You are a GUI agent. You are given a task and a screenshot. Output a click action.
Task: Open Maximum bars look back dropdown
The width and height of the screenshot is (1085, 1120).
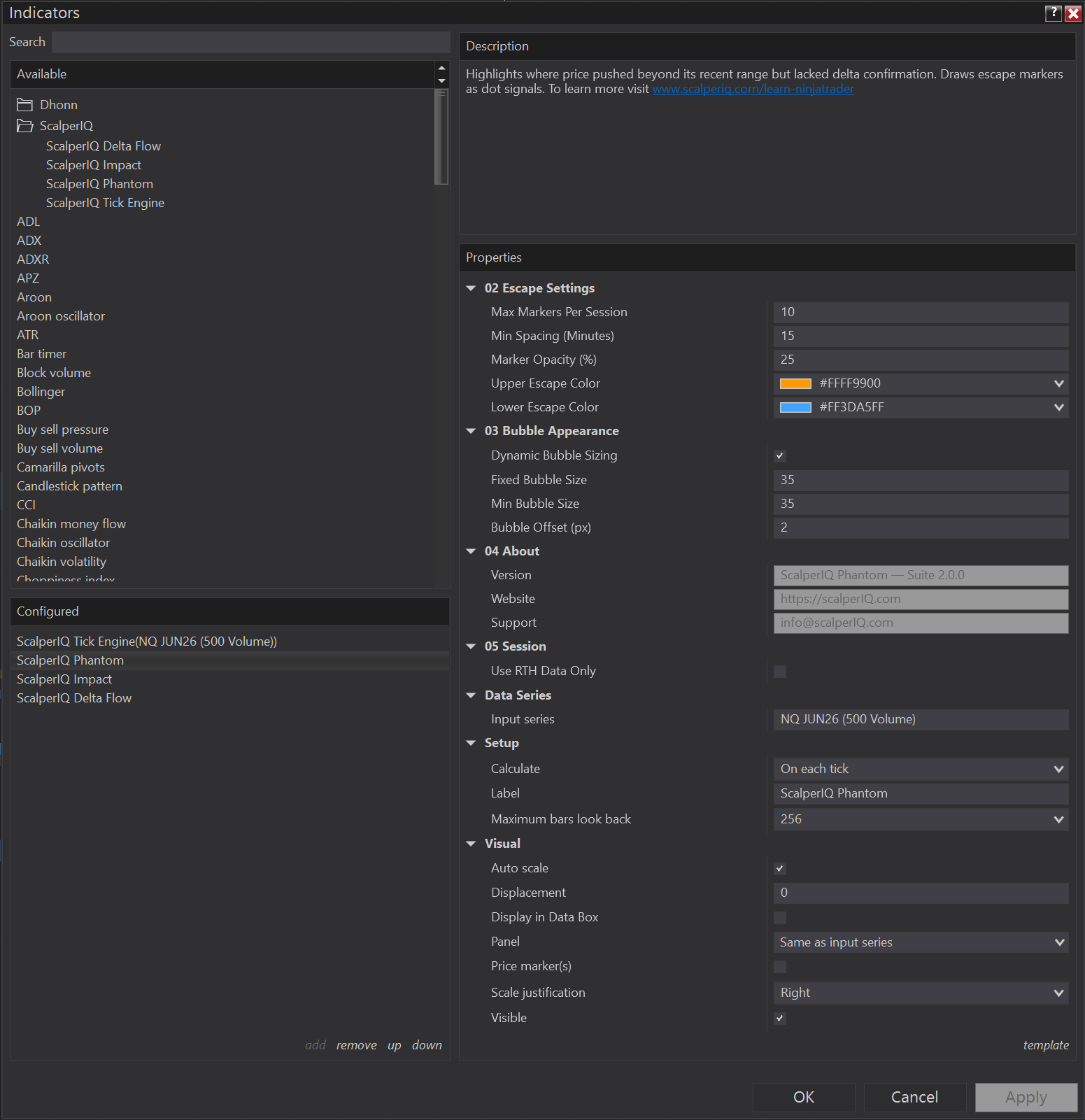pyautogui.click(x=921, y=819)
